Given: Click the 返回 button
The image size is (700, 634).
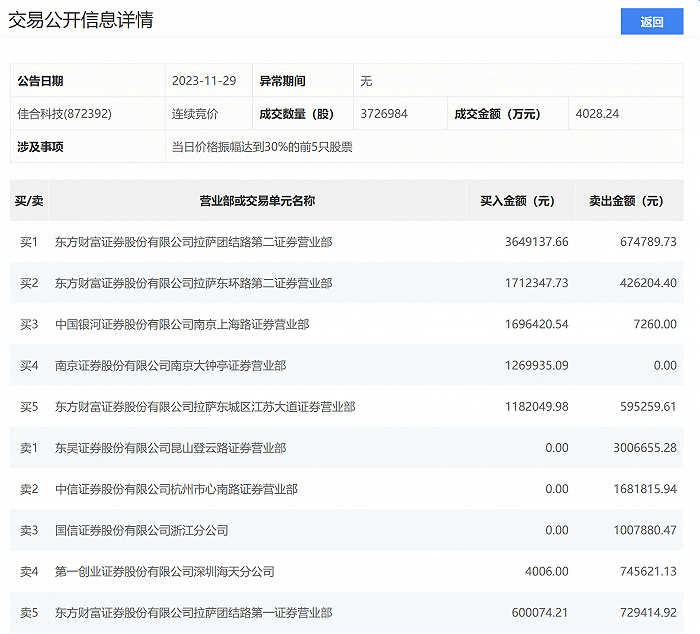Looking at the screenshot, I should (652, 22).
